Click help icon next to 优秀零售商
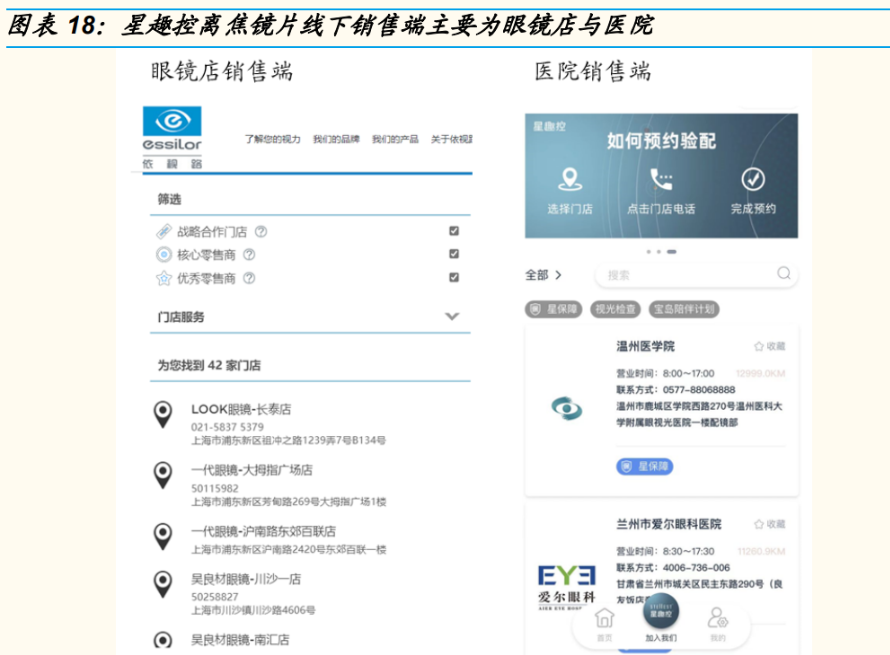The height and width of the screenshot is (655, 890). click(x=249, y=278)
